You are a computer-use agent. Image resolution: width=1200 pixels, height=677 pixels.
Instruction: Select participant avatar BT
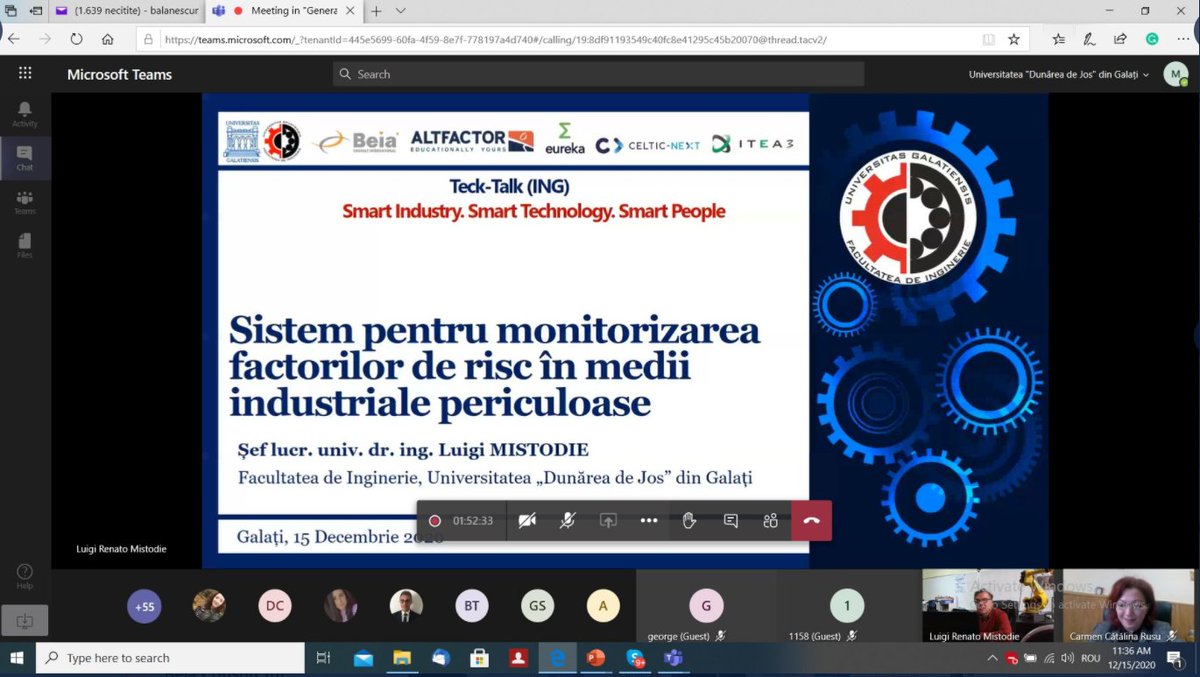point(472,606)
